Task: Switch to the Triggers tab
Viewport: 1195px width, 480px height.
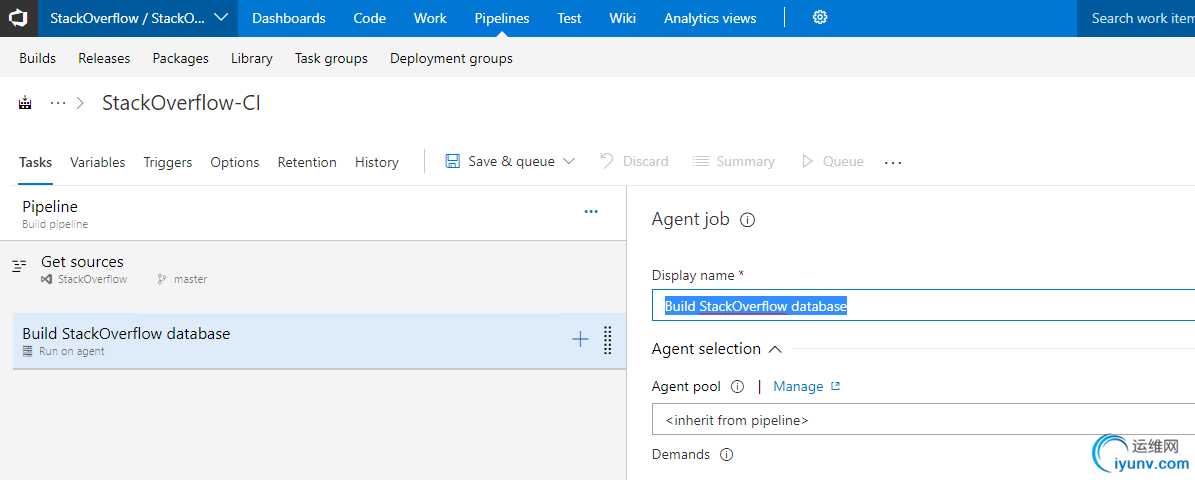Action: coord(168,162)
